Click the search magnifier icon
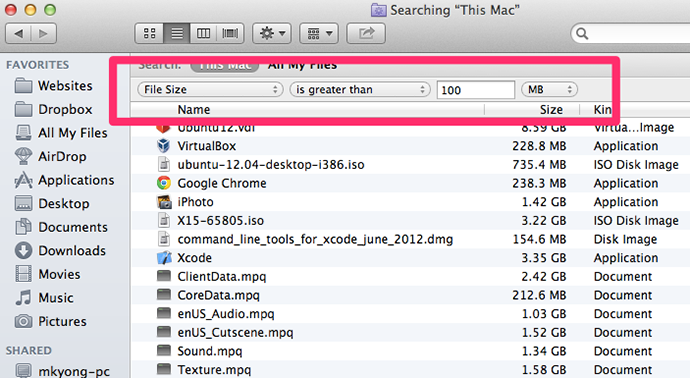The height and width of the screenshot is (378, 690). point(582,33)
